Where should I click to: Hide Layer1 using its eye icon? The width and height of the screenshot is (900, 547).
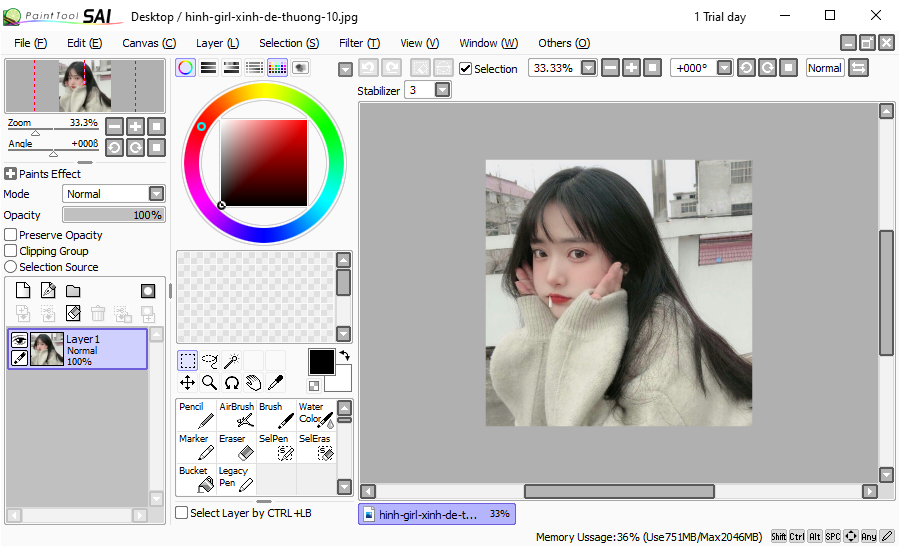pyautogui.click(x=20, y=340)
